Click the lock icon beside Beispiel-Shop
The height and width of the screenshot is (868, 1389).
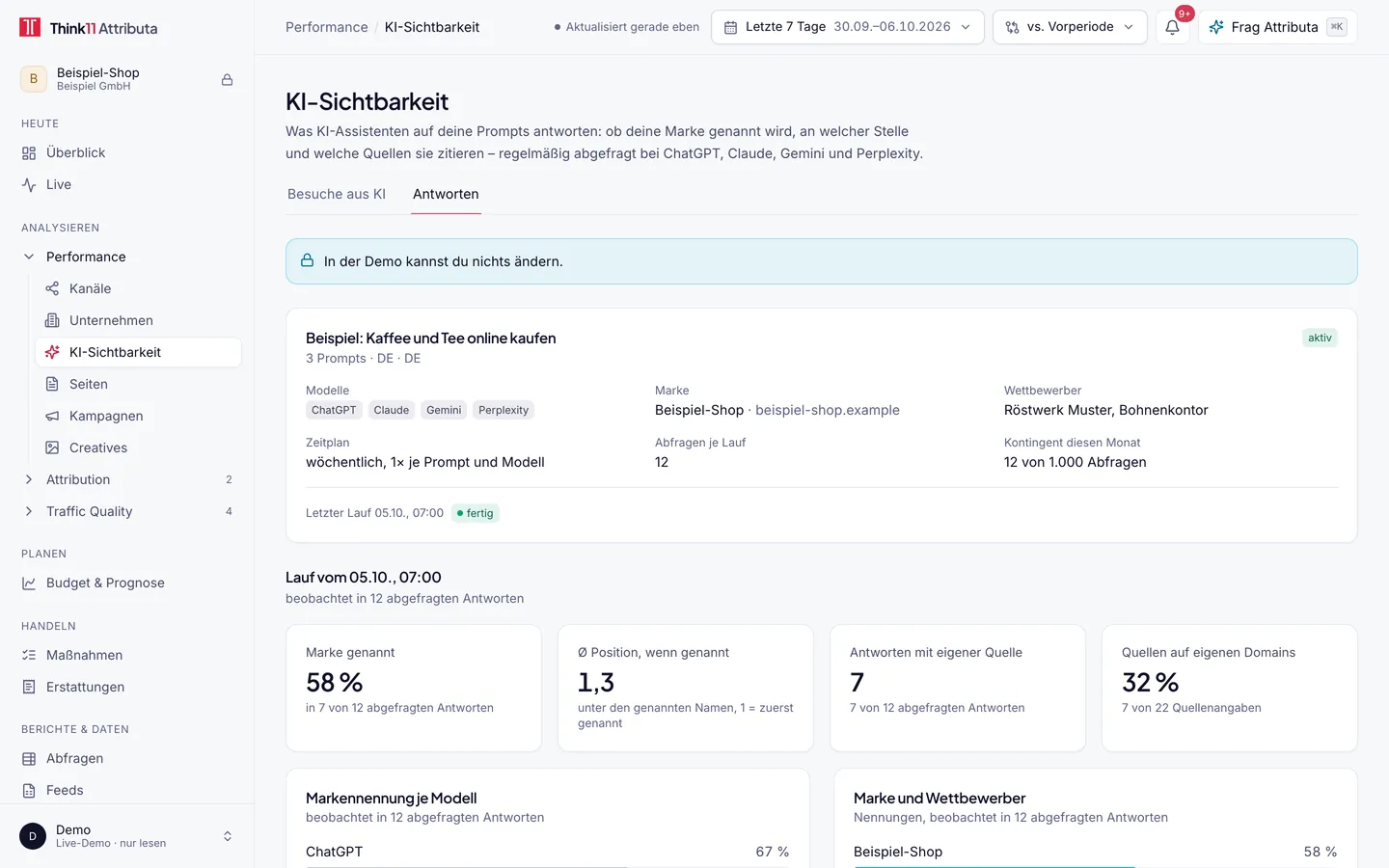(227, 80)
